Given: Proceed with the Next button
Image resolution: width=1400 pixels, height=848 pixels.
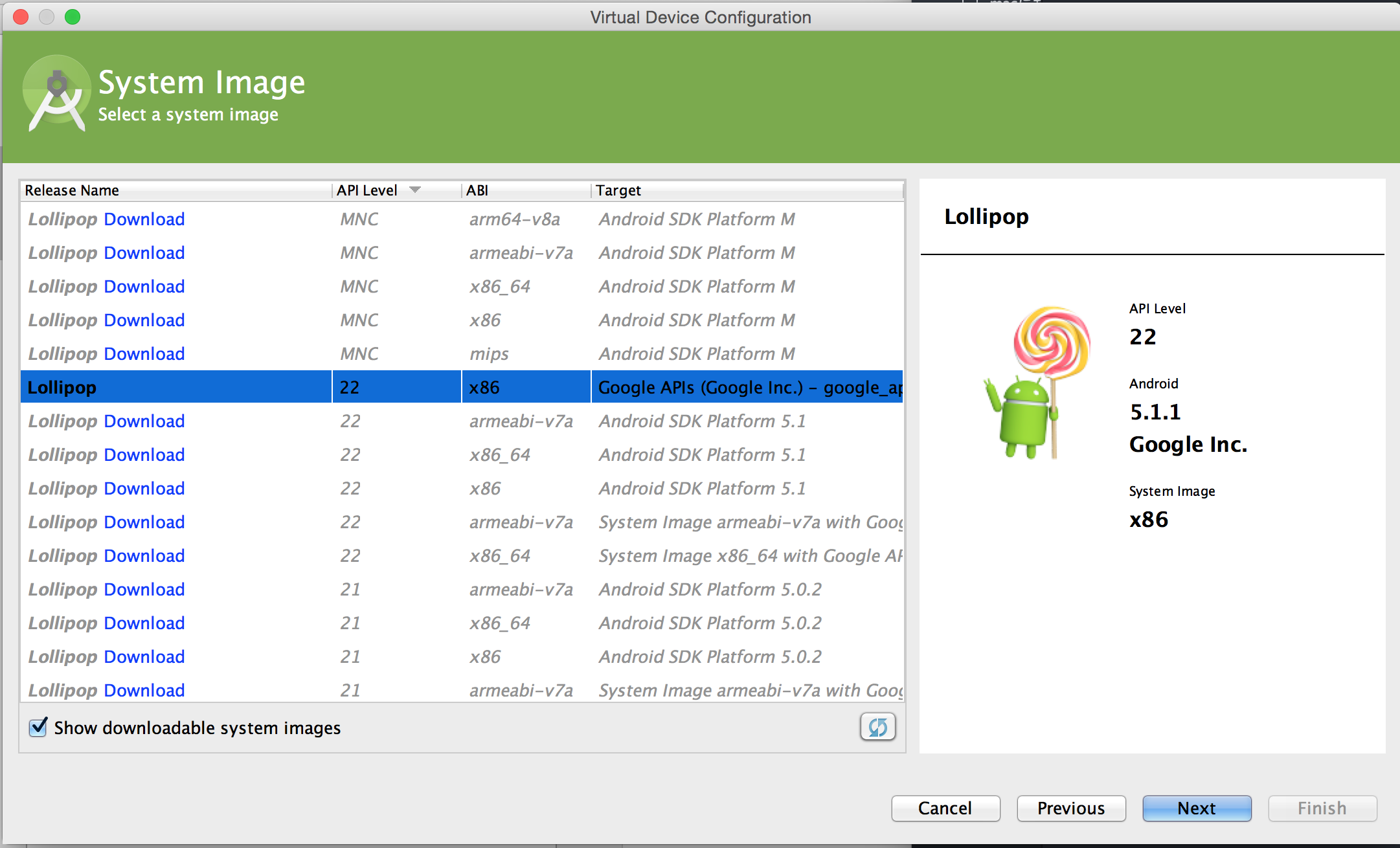Looking at the screenshot, I should [1197, 808].
